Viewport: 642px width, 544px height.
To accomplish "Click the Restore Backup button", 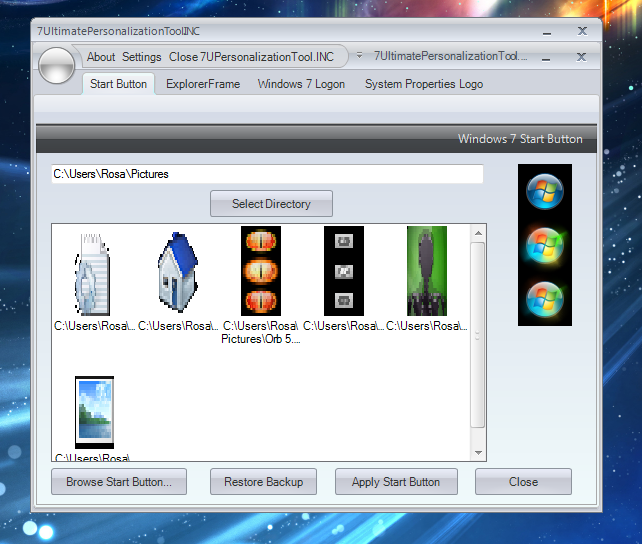I will pyautogui.click(x=263, y=482).
